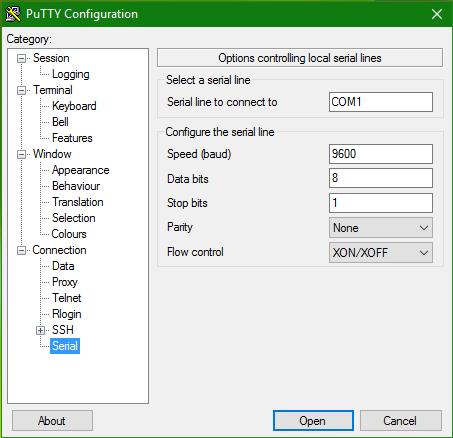Select the Translation category
The width and height of the screenshot is (453, 438).
[78, 202]
